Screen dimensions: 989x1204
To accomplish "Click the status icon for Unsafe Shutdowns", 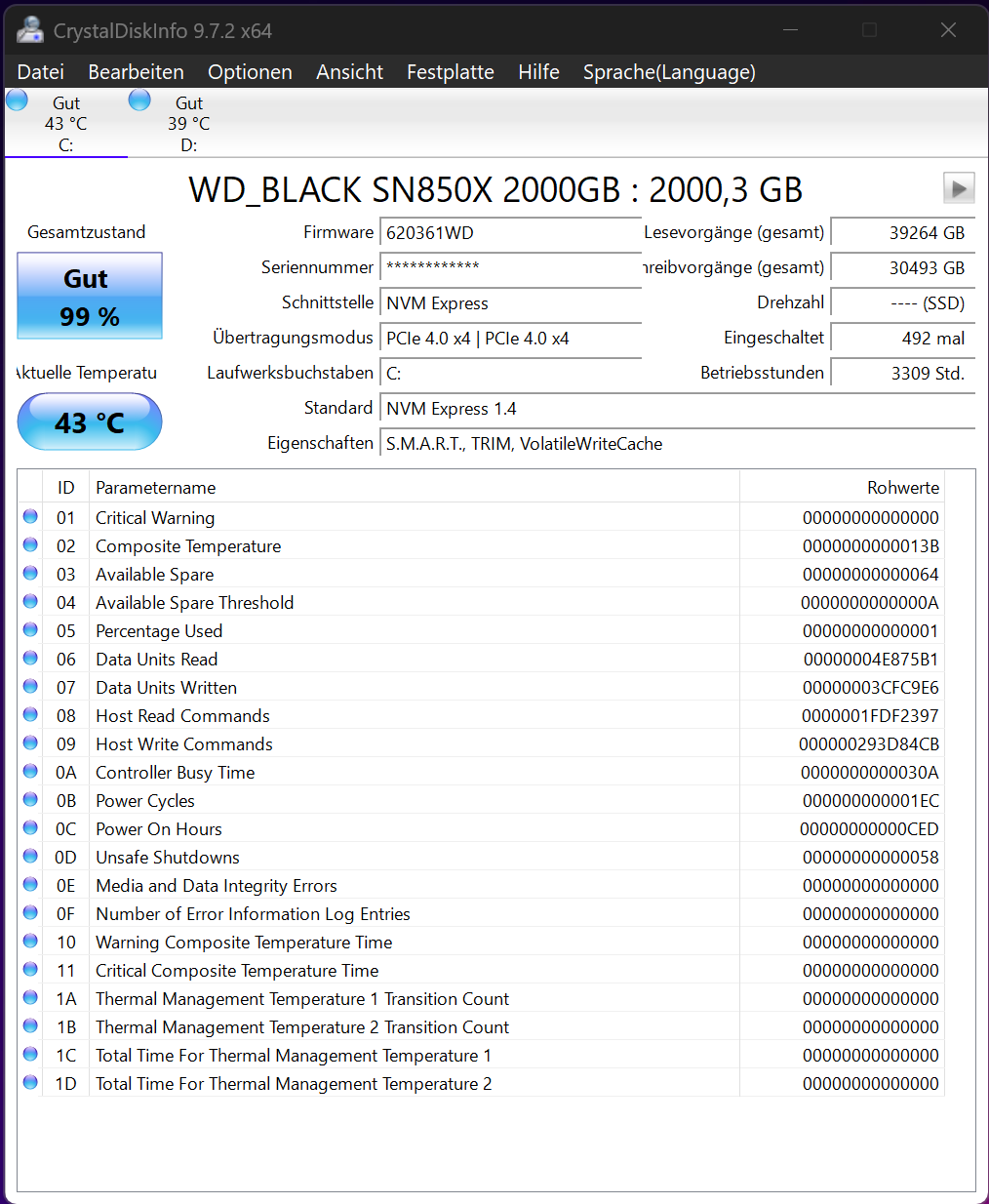I will point(30,856).
